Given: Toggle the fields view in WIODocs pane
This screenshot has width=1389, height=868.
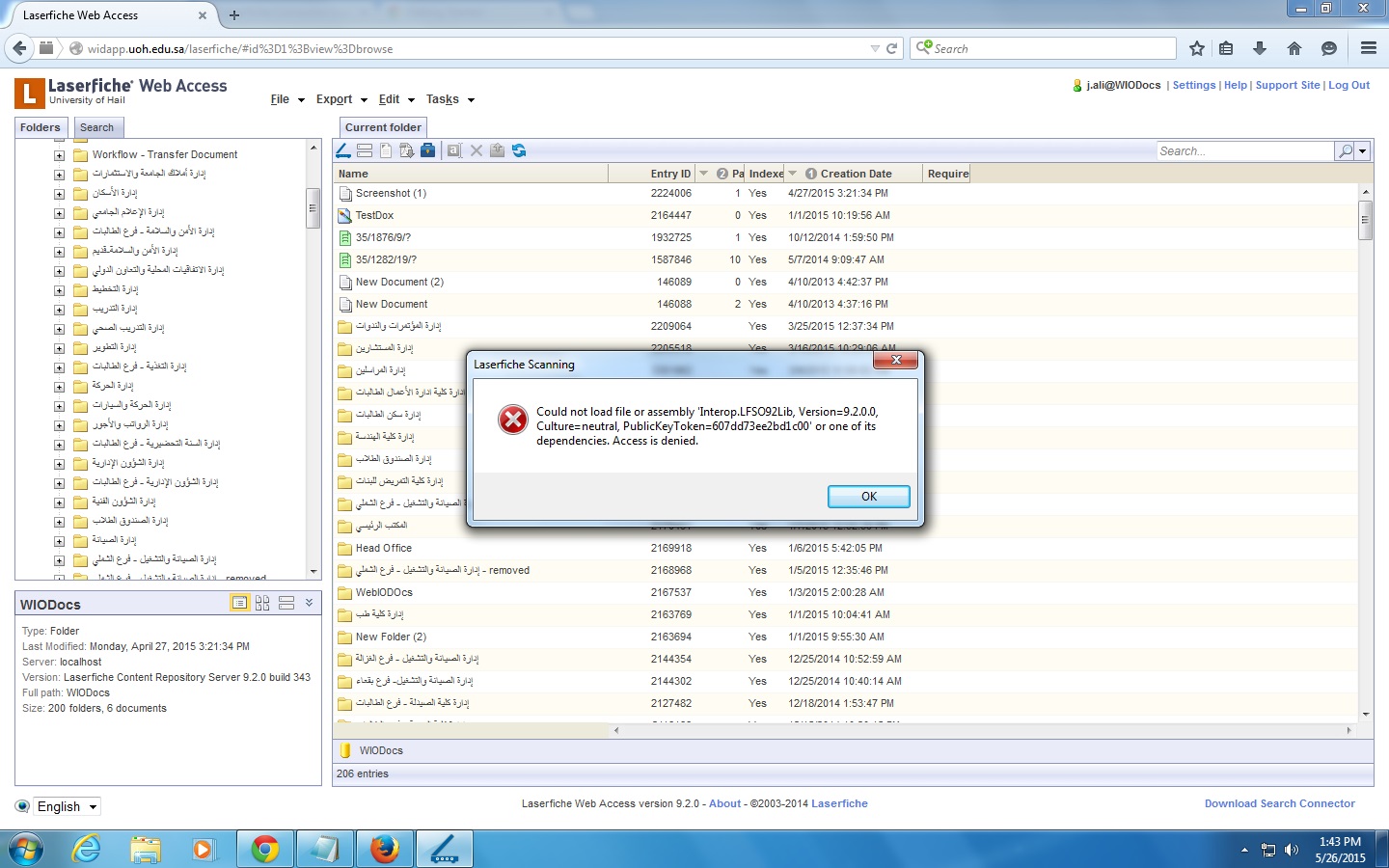Looking at the screenshot, I should (286, 603).
